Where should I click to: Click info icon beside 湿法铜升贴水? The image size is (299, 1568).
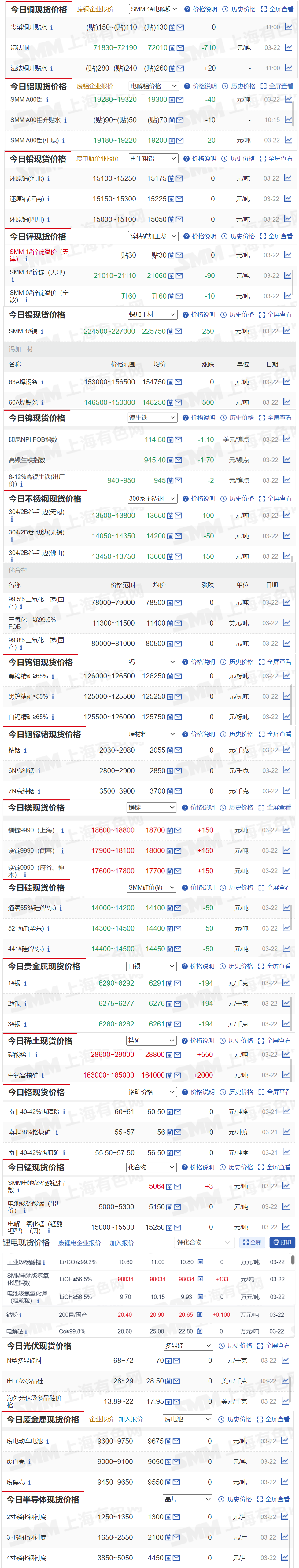tap(52, 68)
